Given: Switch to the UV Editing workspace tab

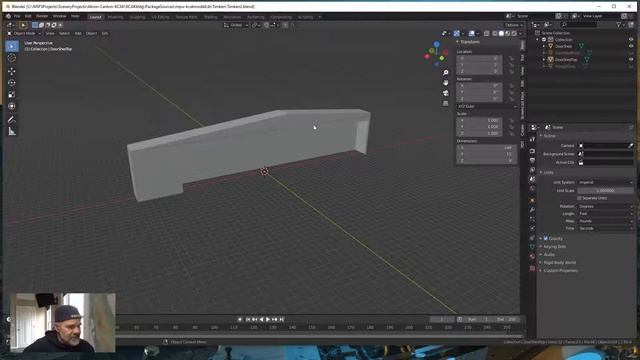Looking at the screenshot, I should pos(160,17).
